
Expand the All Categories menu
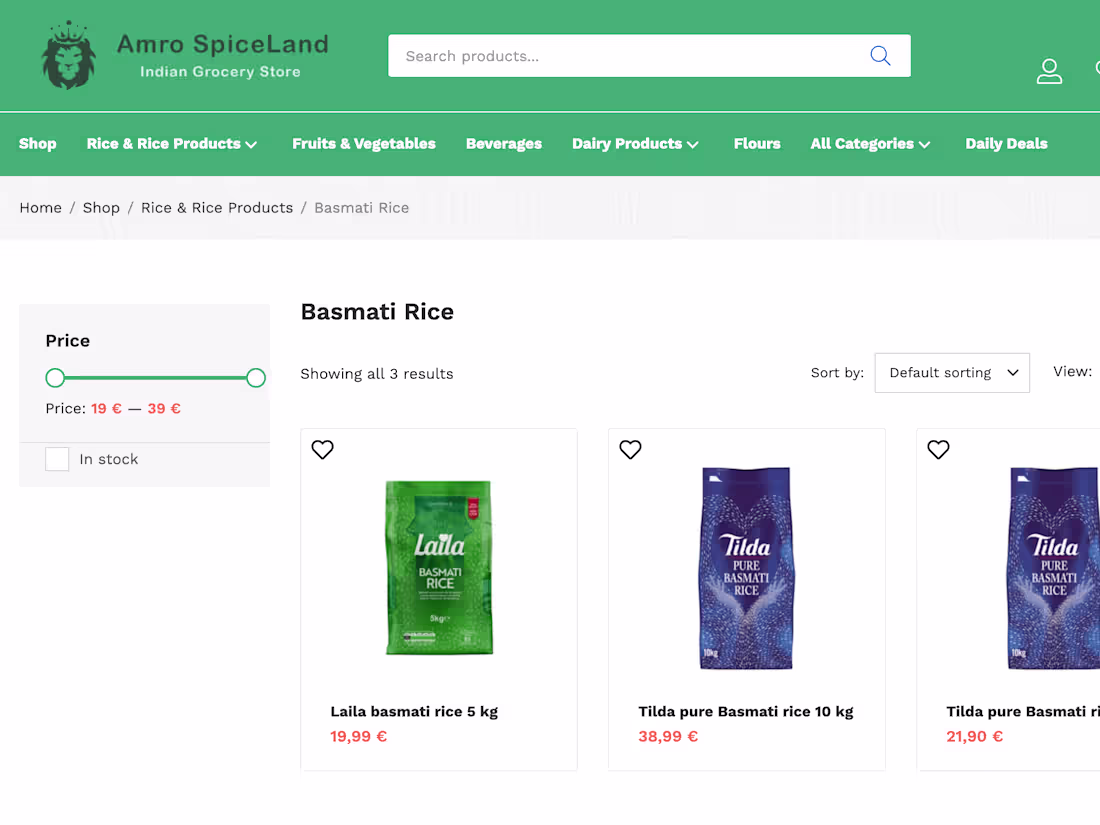click(869, 143)
